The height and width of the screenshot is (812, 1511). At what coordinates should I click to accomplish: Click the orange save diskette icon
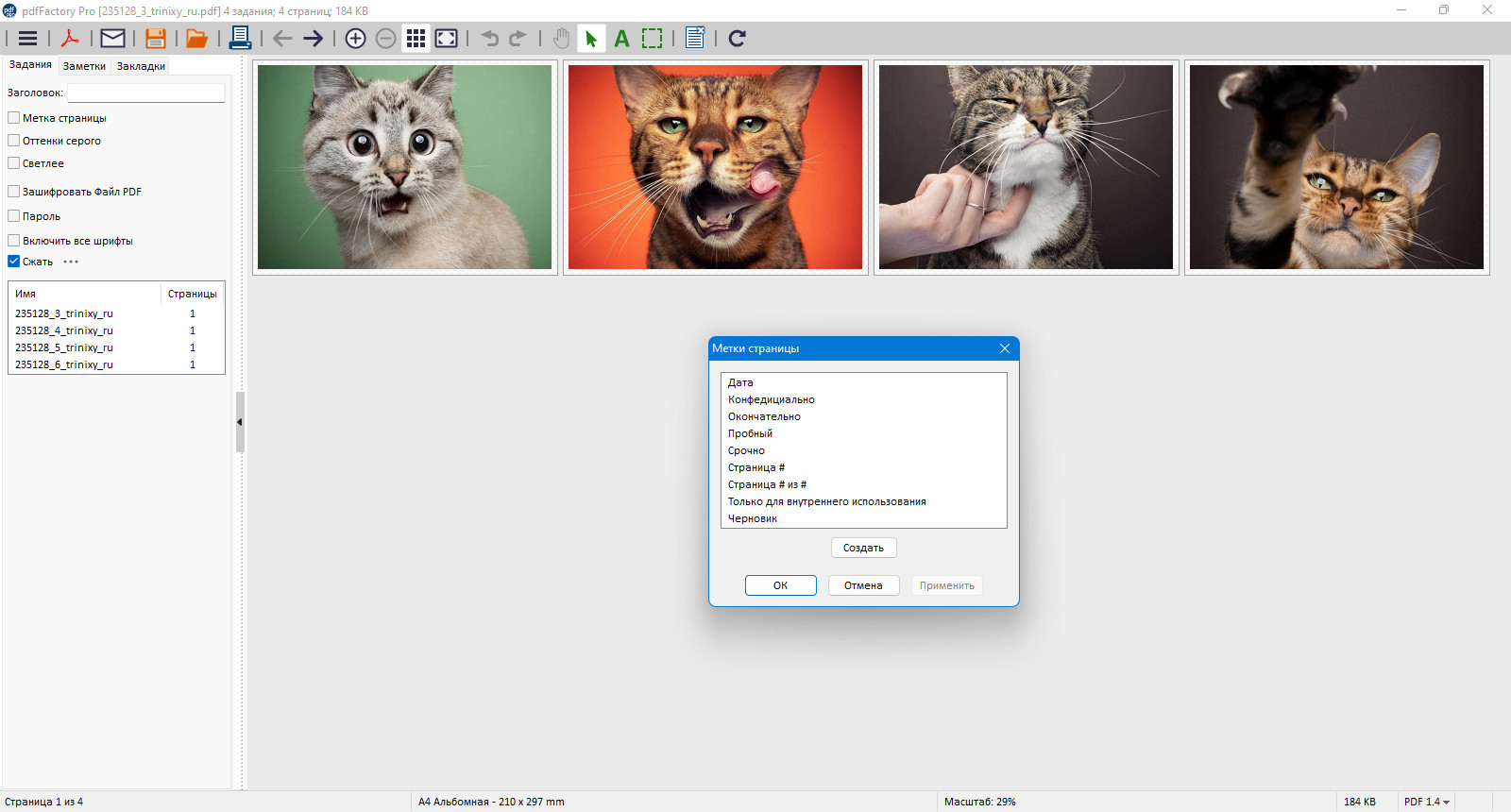[156, 39]
